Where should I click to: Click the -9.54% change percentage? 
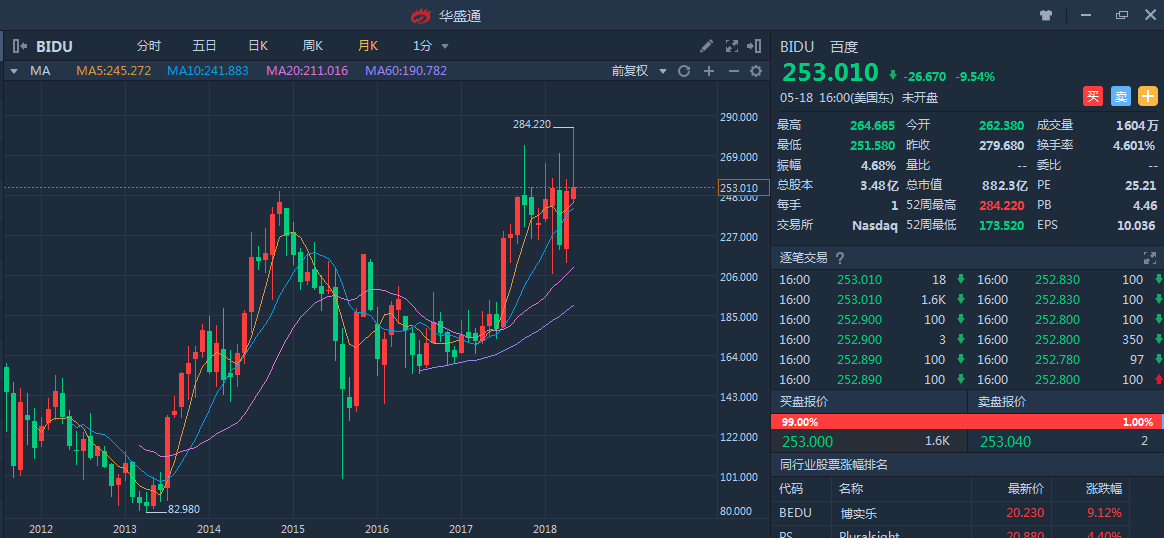pyautogui.click(x=975, y=76)
